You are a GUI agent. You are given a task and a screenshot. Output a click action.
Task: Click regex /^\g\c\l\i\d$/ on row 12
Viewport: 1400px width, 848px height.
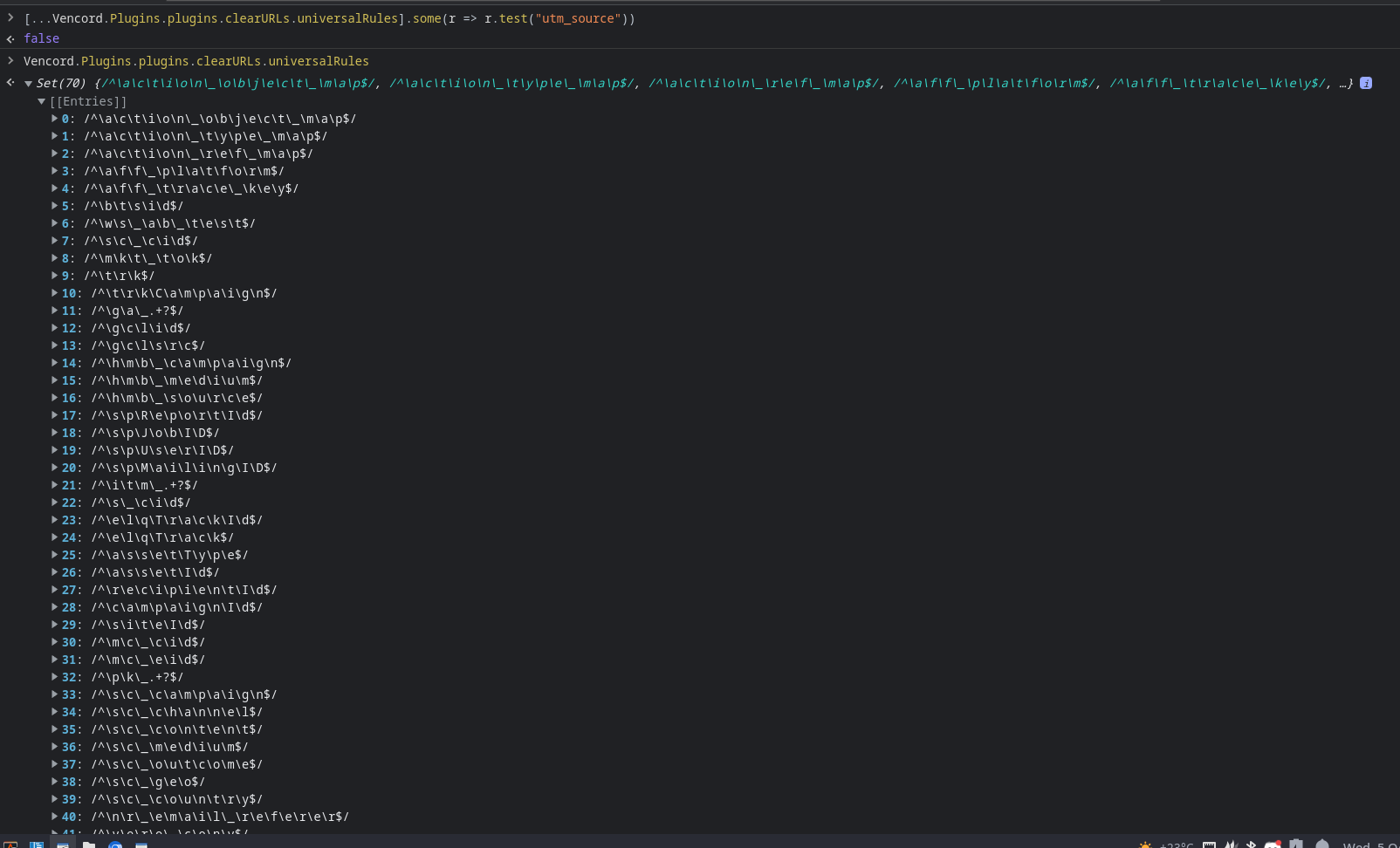(x=141, y=328)
